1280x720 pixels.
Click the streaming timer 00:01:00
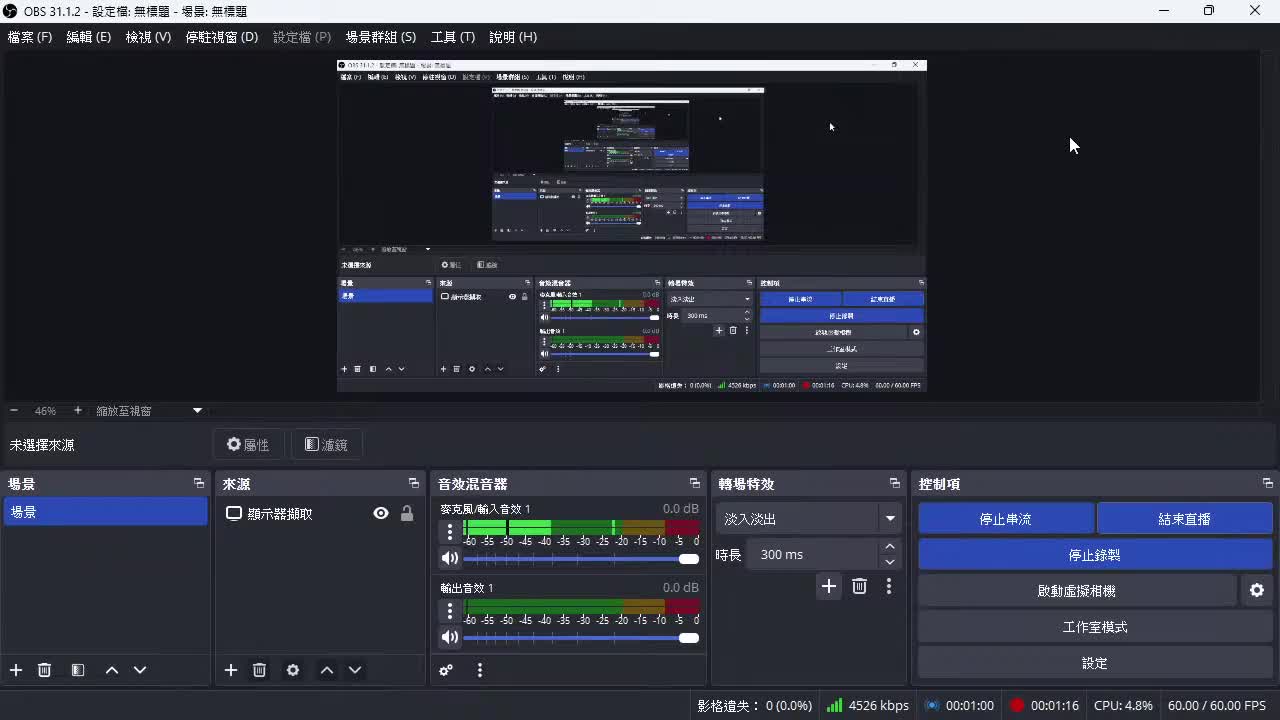(960, 705)
